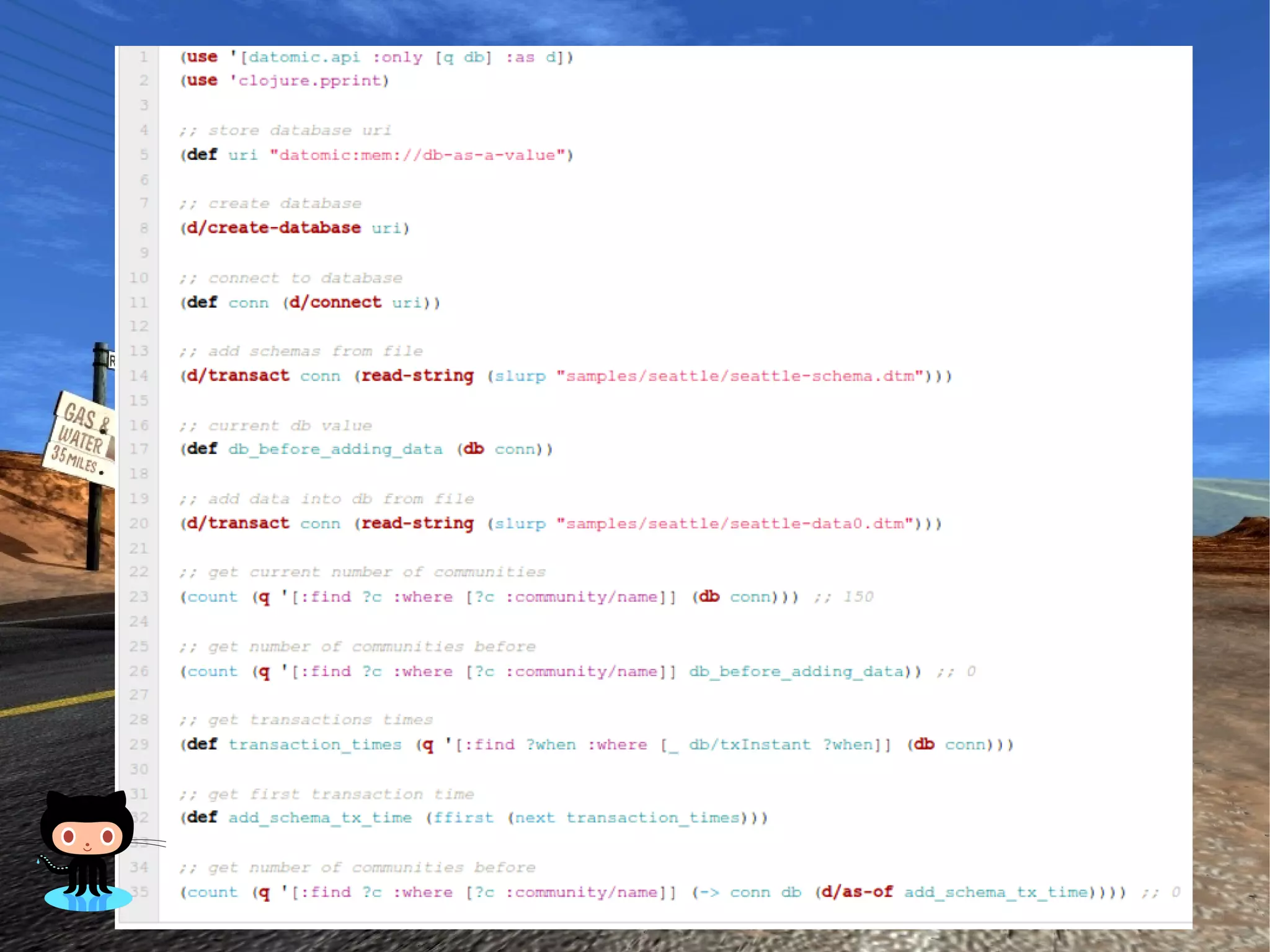
Task: Click the seattle-data0.dtm file path string
Action: pos(734,523)
